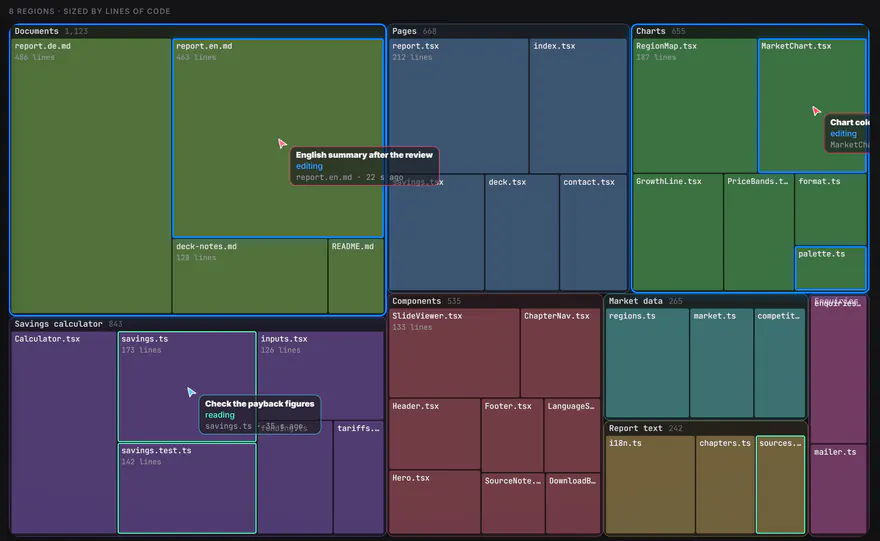
Task: Select the PriceBands tile in Charts
Action: pyautogui.click(x=759, y=232)
